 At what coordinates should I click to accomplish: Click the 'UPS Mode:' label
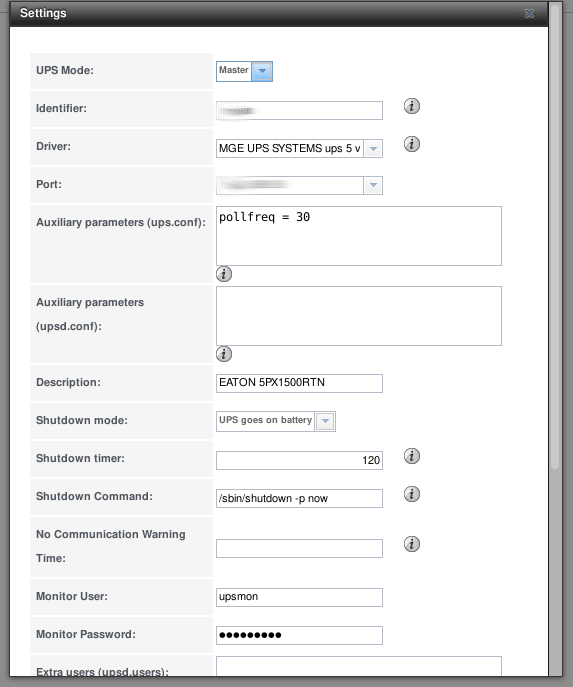[65, 71]
